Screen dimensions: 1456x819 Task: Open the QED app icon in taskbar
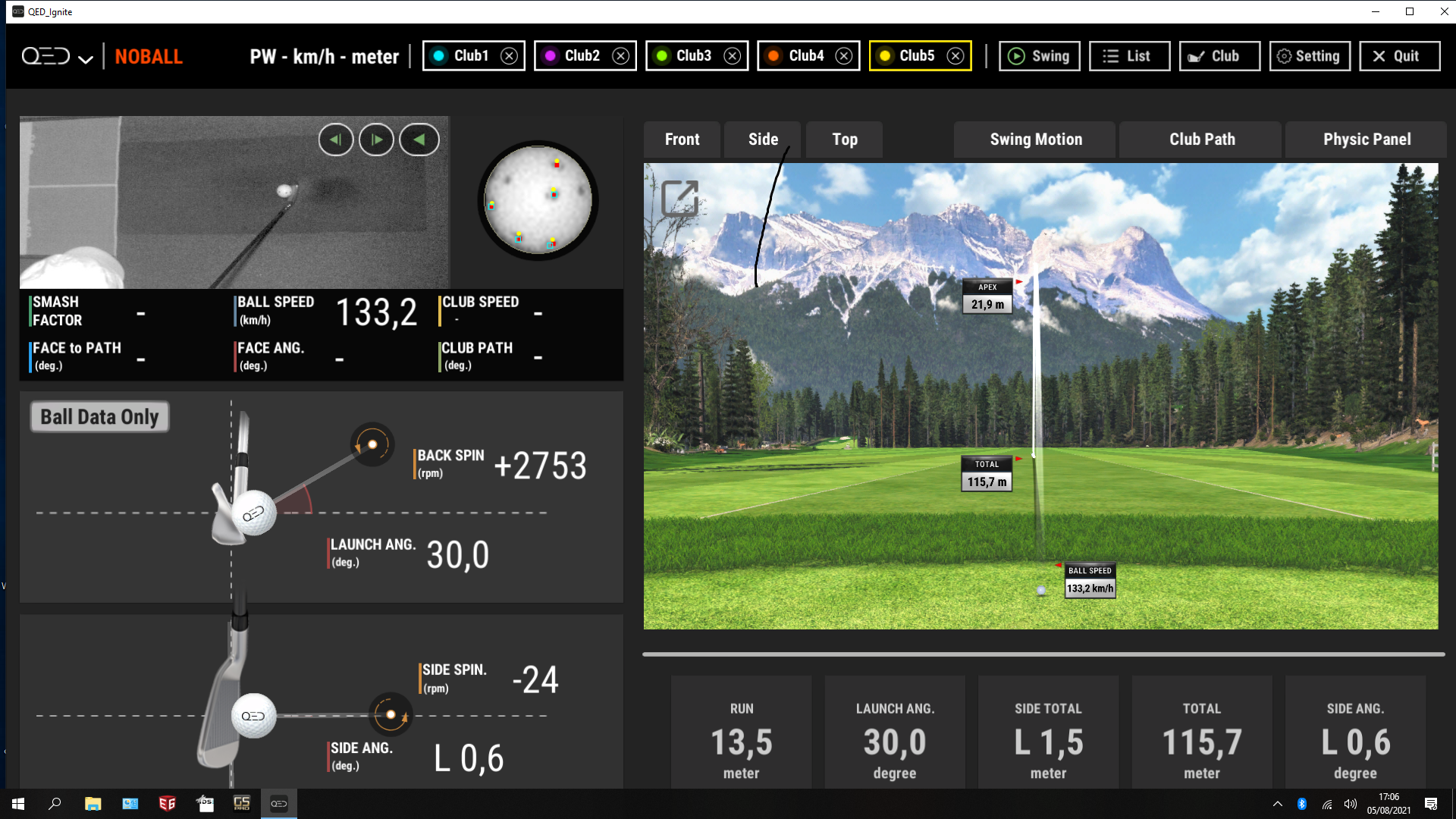pos(278,804)
